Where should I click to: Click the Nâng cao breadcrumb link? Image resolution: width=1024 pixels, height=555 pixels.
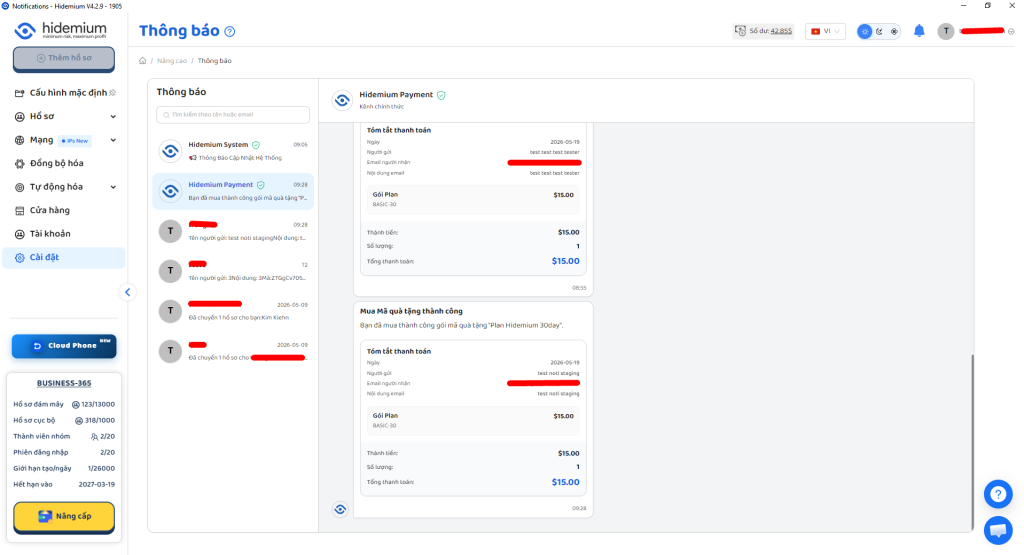[x=172, y=61]
